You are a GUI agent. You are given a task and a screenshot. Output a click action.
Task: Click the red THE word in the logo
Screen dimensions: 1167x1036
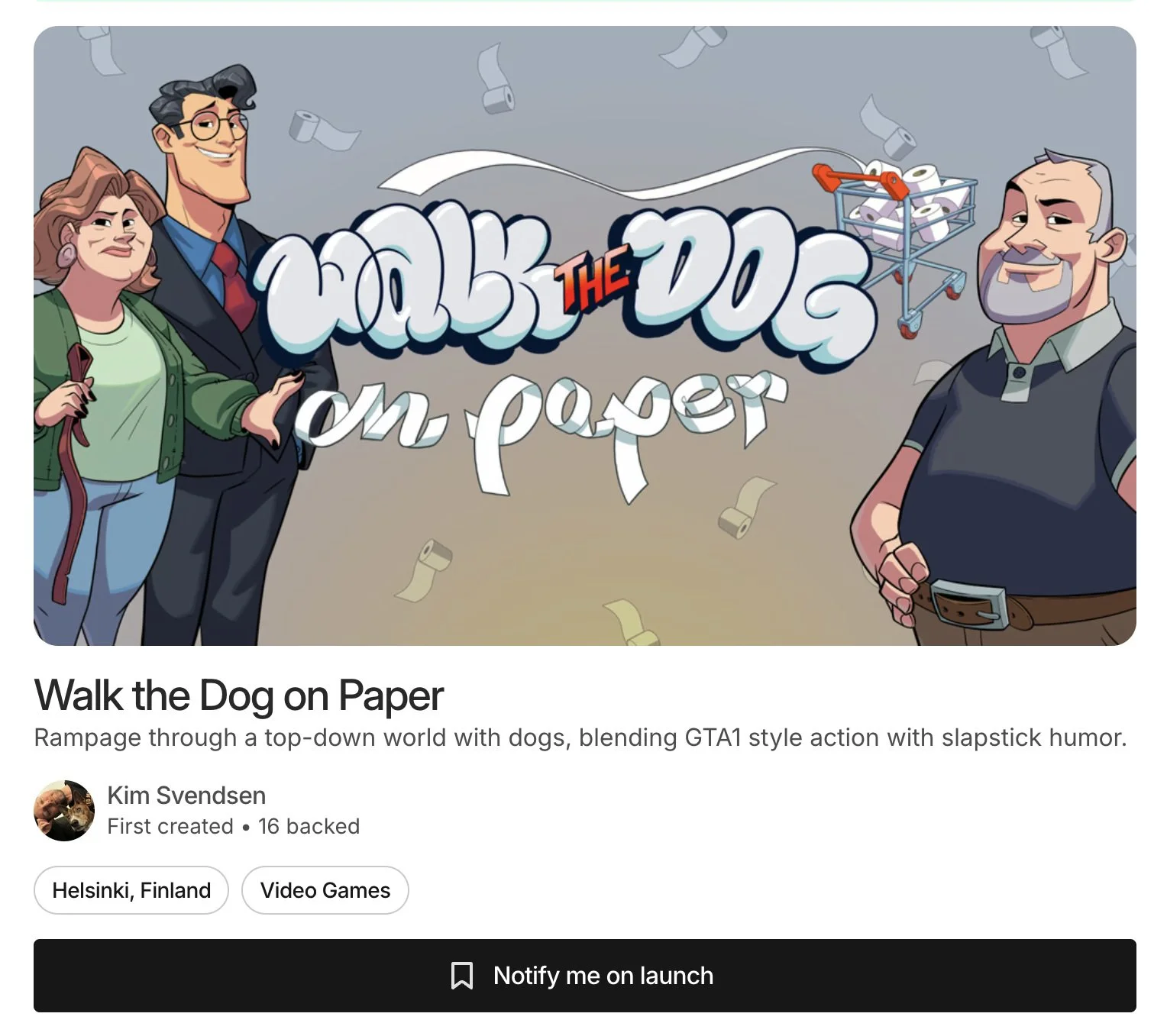[x=595, y=282]
